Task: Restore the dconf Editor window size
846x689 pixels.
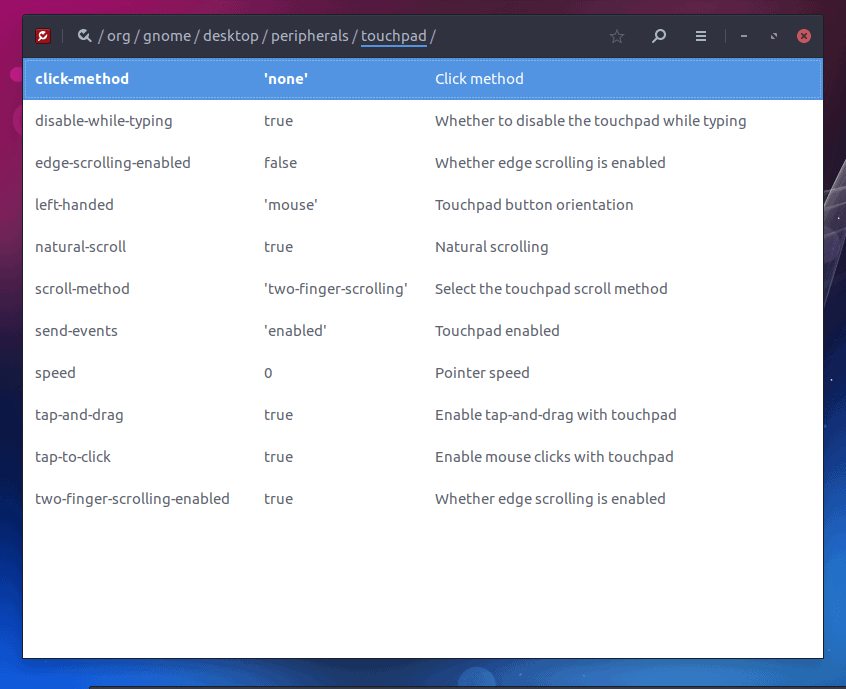Action: point(774,36)
